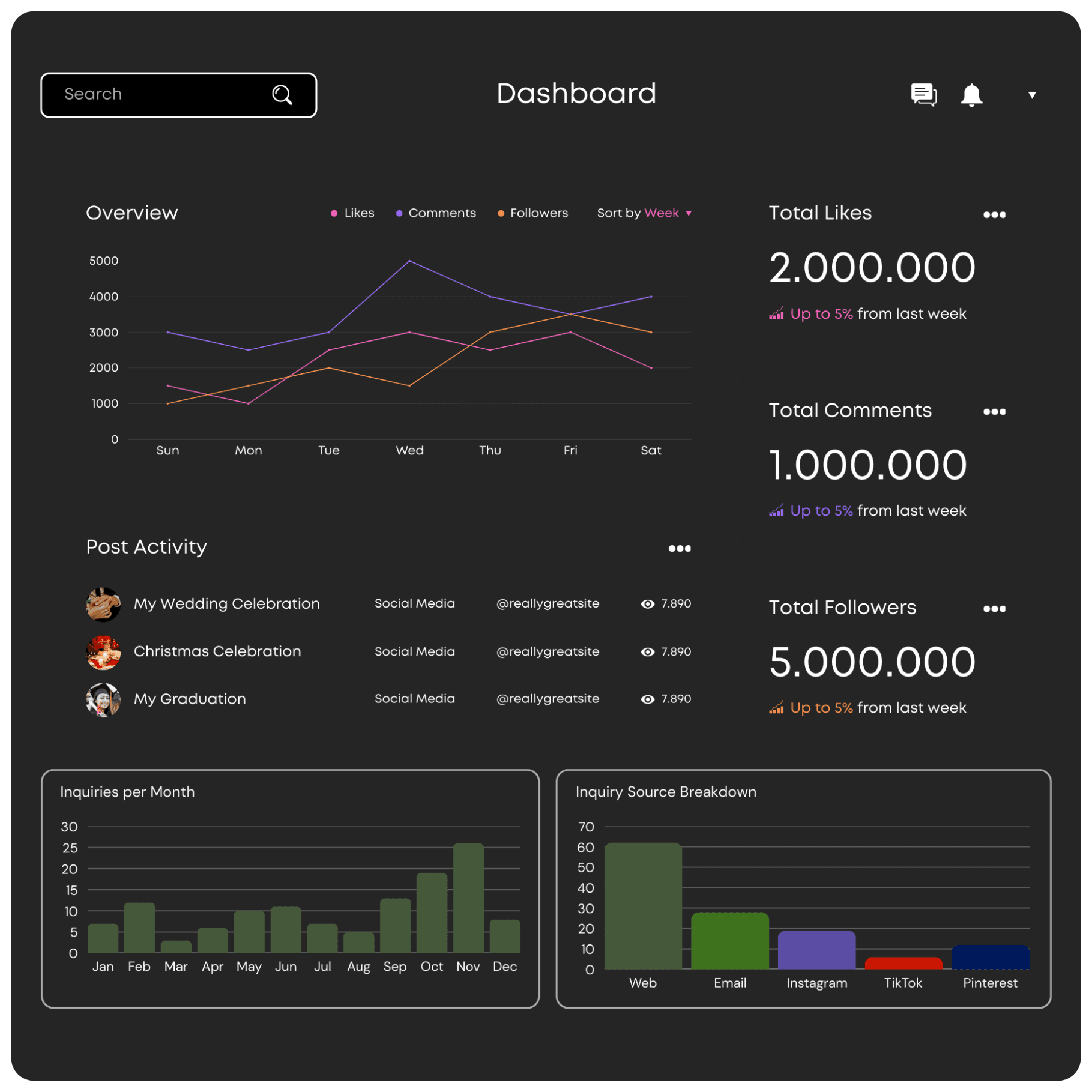Open the Christmas Celebration post

point(217,651)
